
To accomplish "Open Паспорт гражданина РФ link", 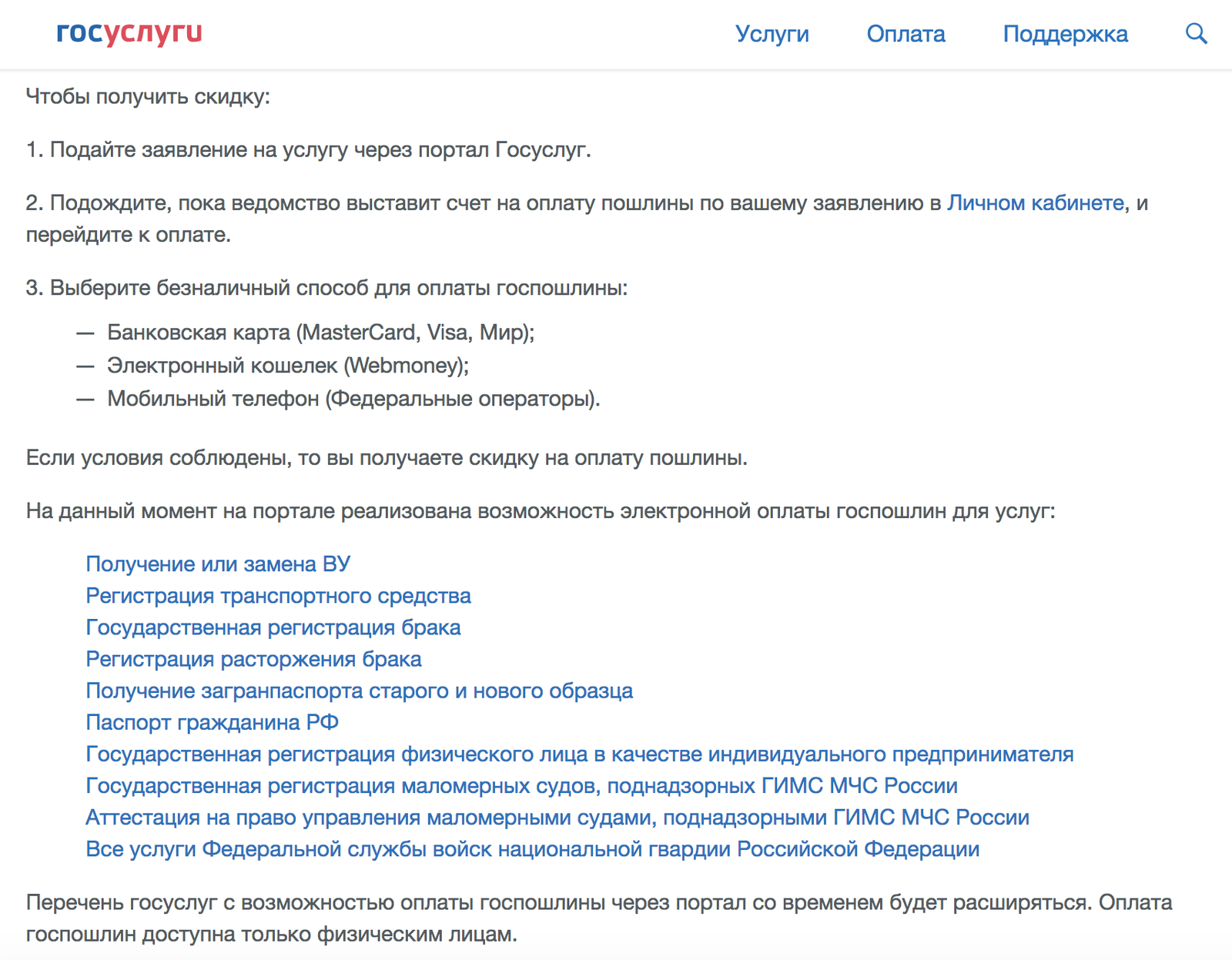I will pyautogui.click(x=212, y=721).
